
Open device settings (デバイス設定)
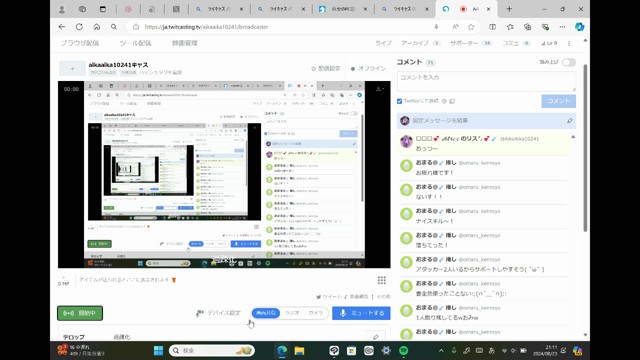pyautogui.click(x=218, y=313)
